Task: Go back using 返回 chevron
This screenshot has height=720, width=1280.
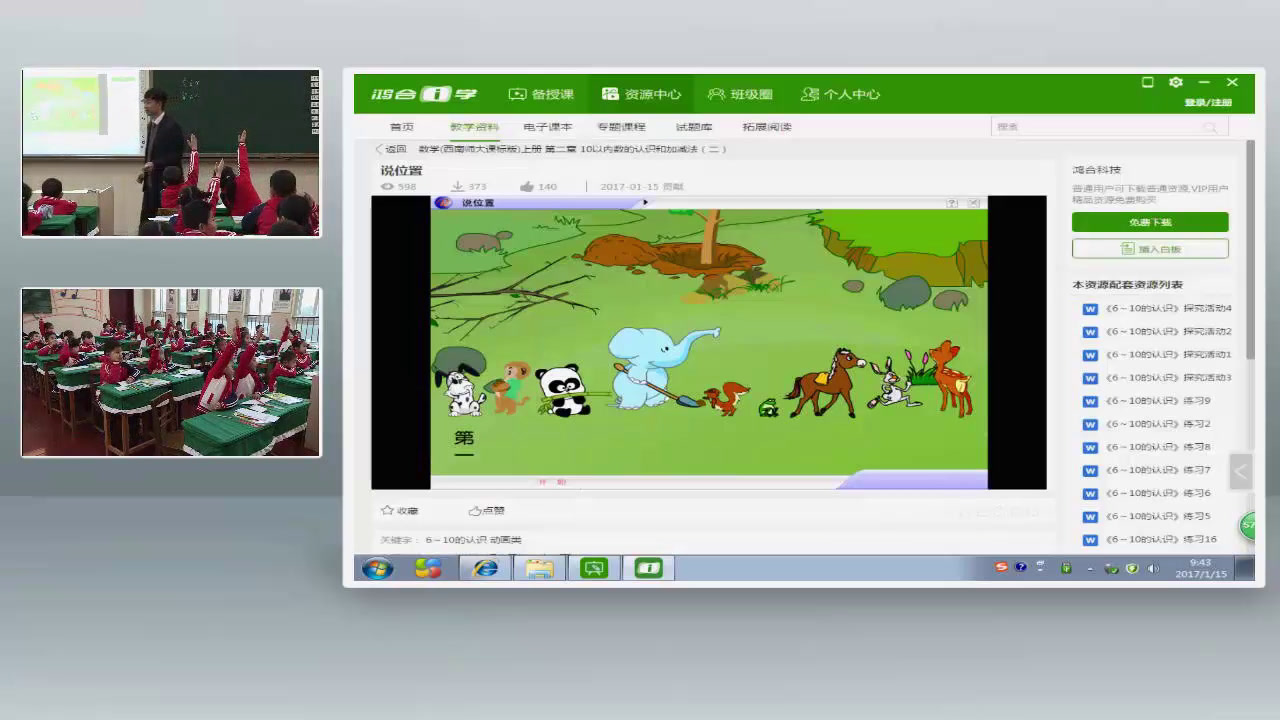Action: [x=380, y=149]
